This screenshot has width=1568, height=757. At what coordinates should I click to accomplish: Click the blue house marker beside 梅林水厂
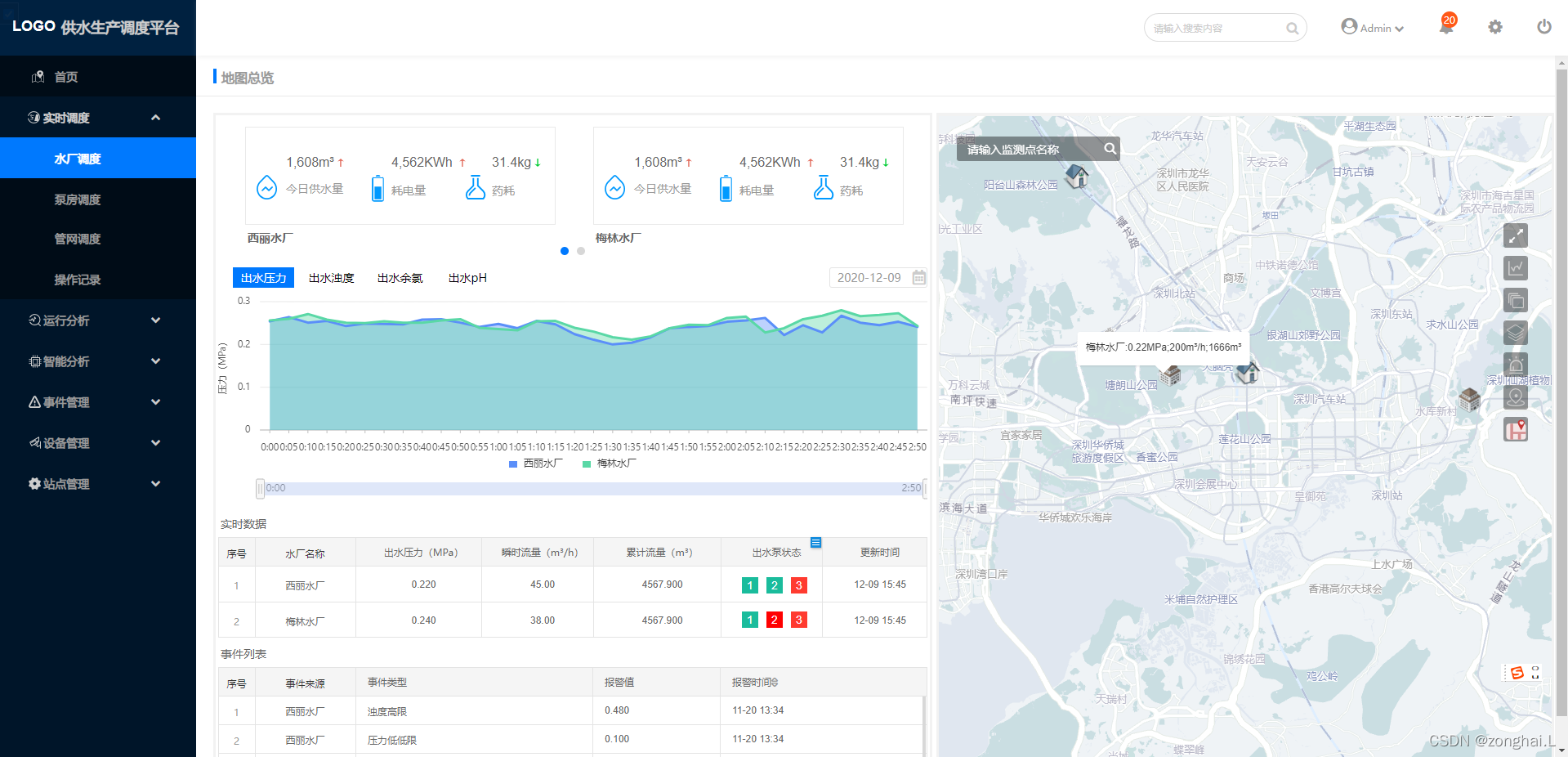tap(1248, 372)
